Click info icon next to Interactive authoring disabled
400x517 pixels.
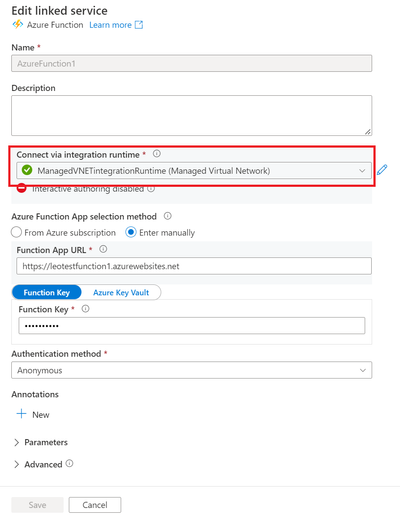point(151,189)
